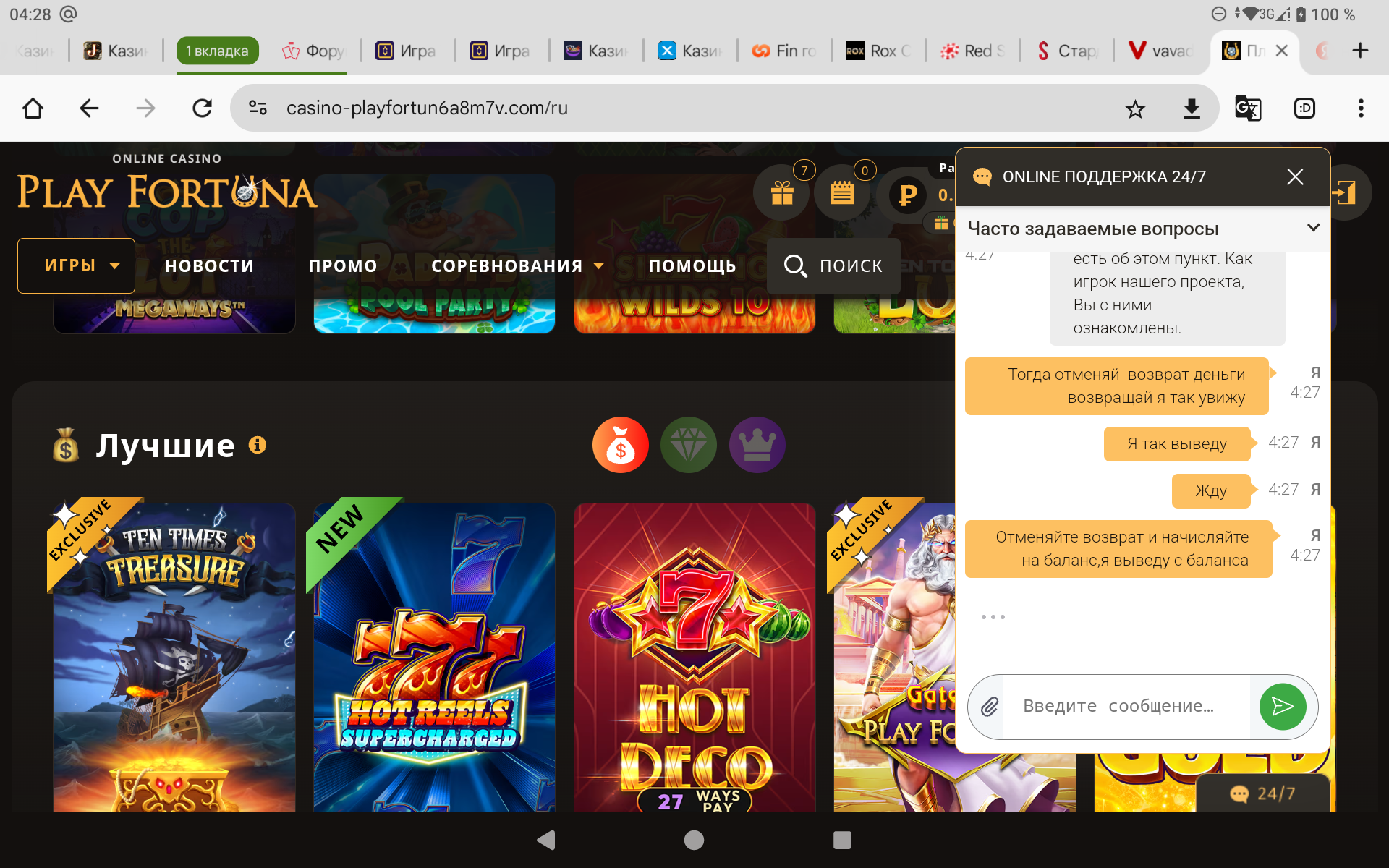
Task: Open the Hot Reels Supercharged game thumbnail
Action: coord(434,657)
